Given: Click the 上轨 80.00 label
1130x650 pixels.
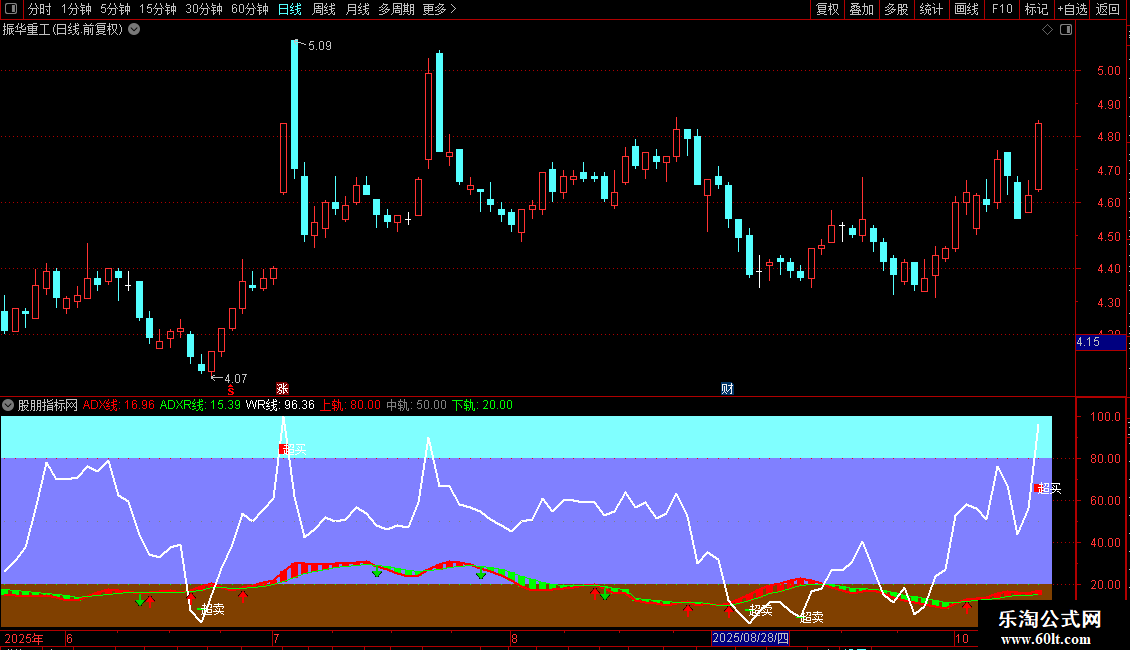Looking at the screenshot, I should coord(350,405).
